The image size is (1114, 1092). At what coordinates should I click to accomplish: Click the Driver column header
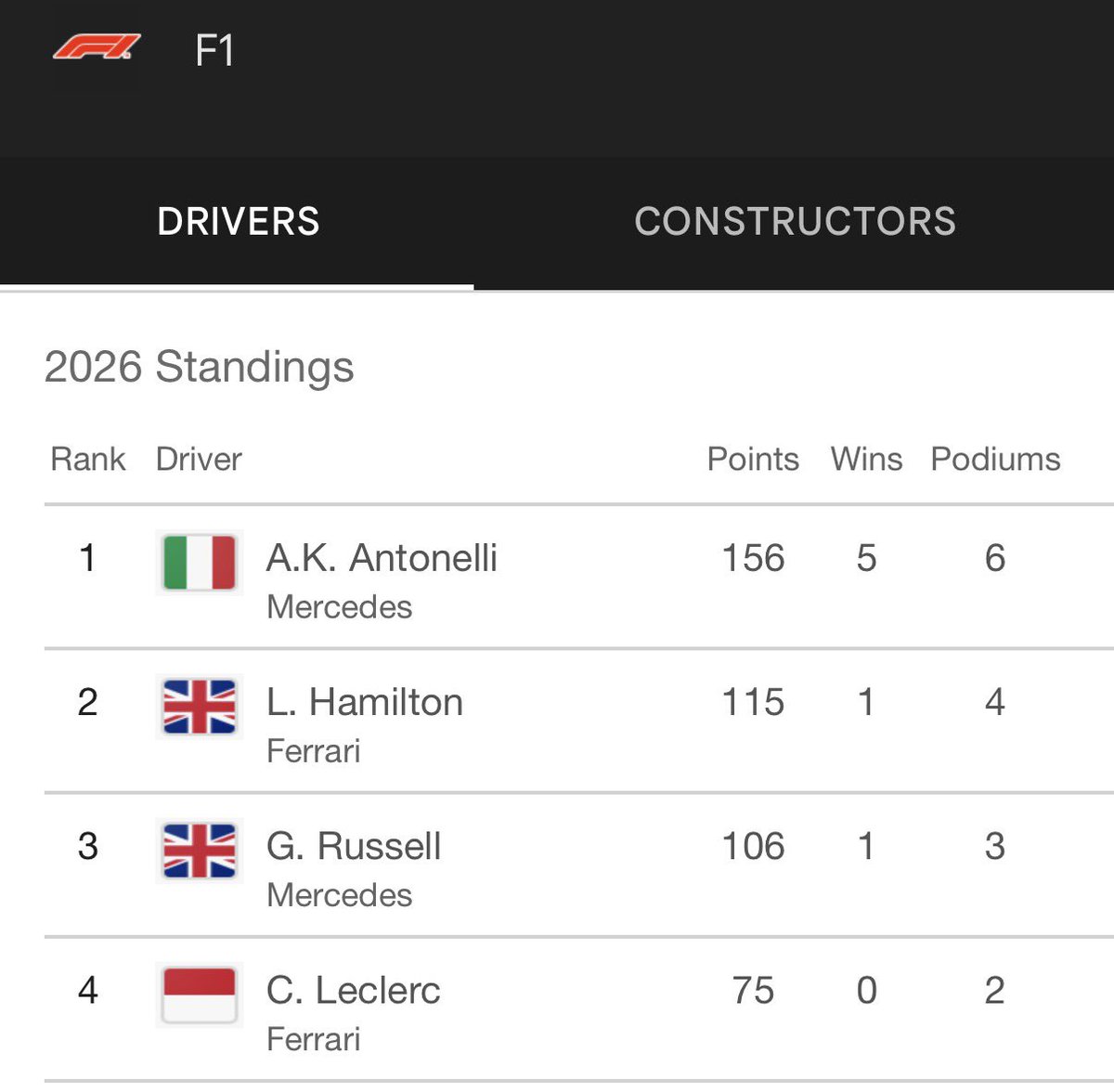click(199, 459)
